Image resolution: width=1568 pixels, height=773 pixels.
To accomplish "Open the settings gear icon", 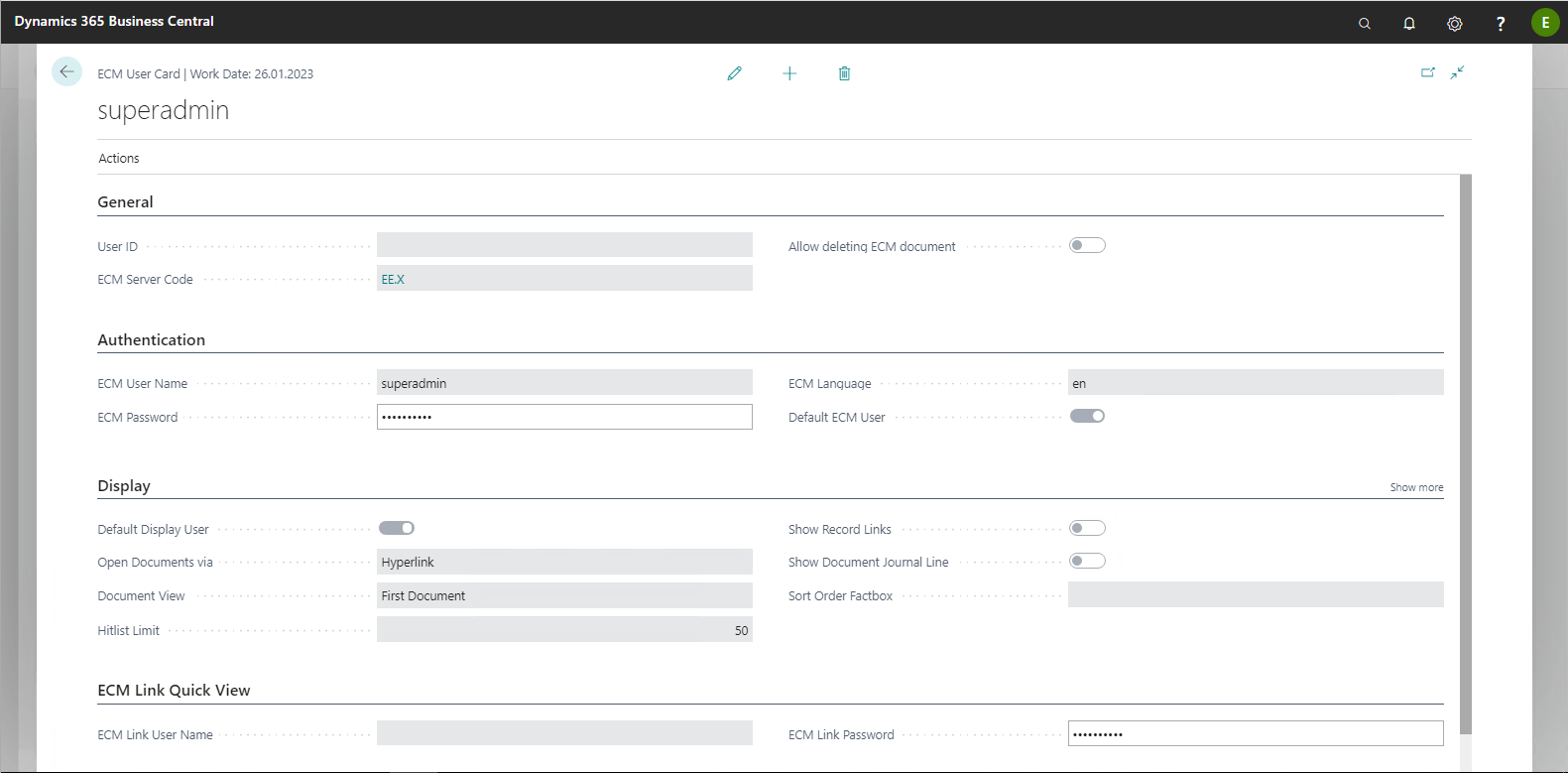I will [1454, 23].
